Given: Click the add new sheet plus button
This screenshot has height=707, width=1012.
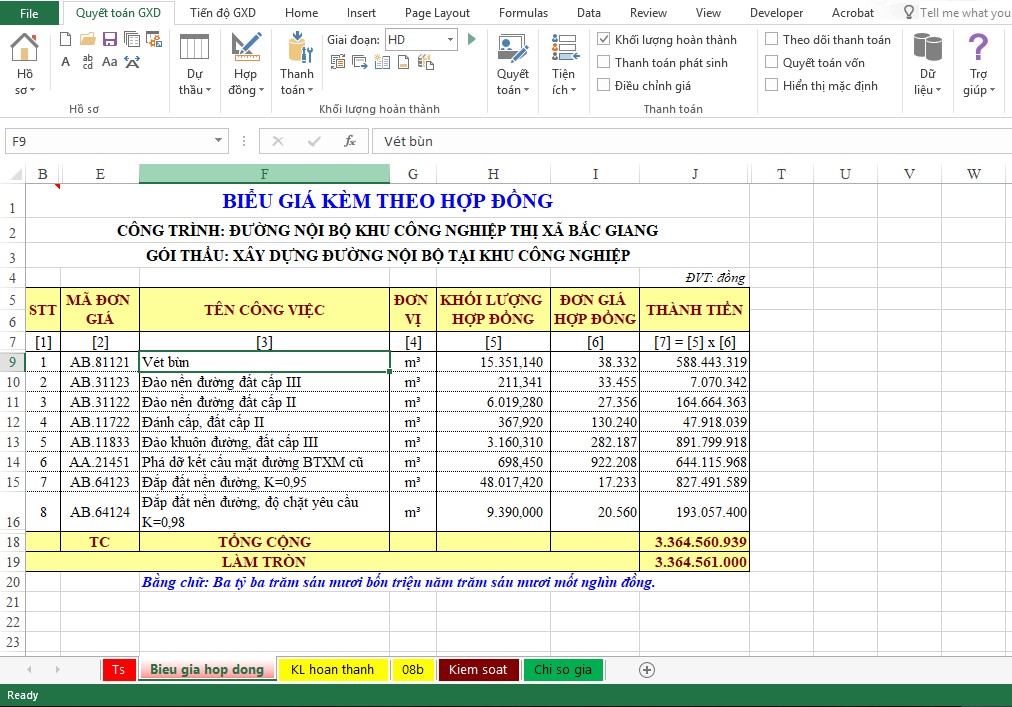Looking at the screenshot, I should click(x=647, y=669).
